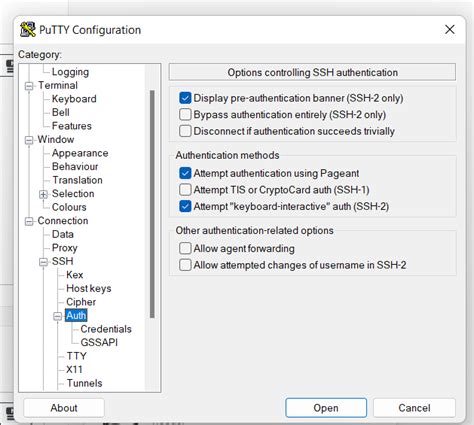Select the Selection category label
Image resolution: width=474 pixels, height=425 pixels.
(73, 194)
